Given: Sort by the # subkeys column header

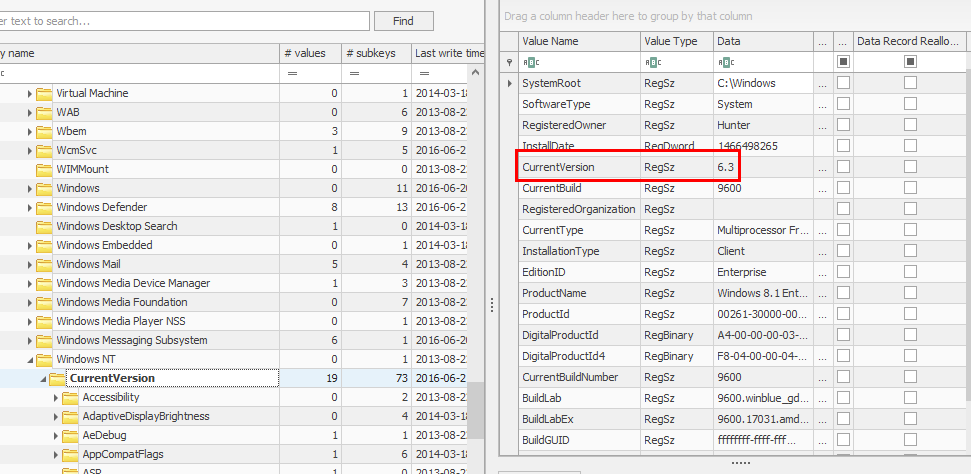Looking at the screenshot, I should (x=372, y=53).
